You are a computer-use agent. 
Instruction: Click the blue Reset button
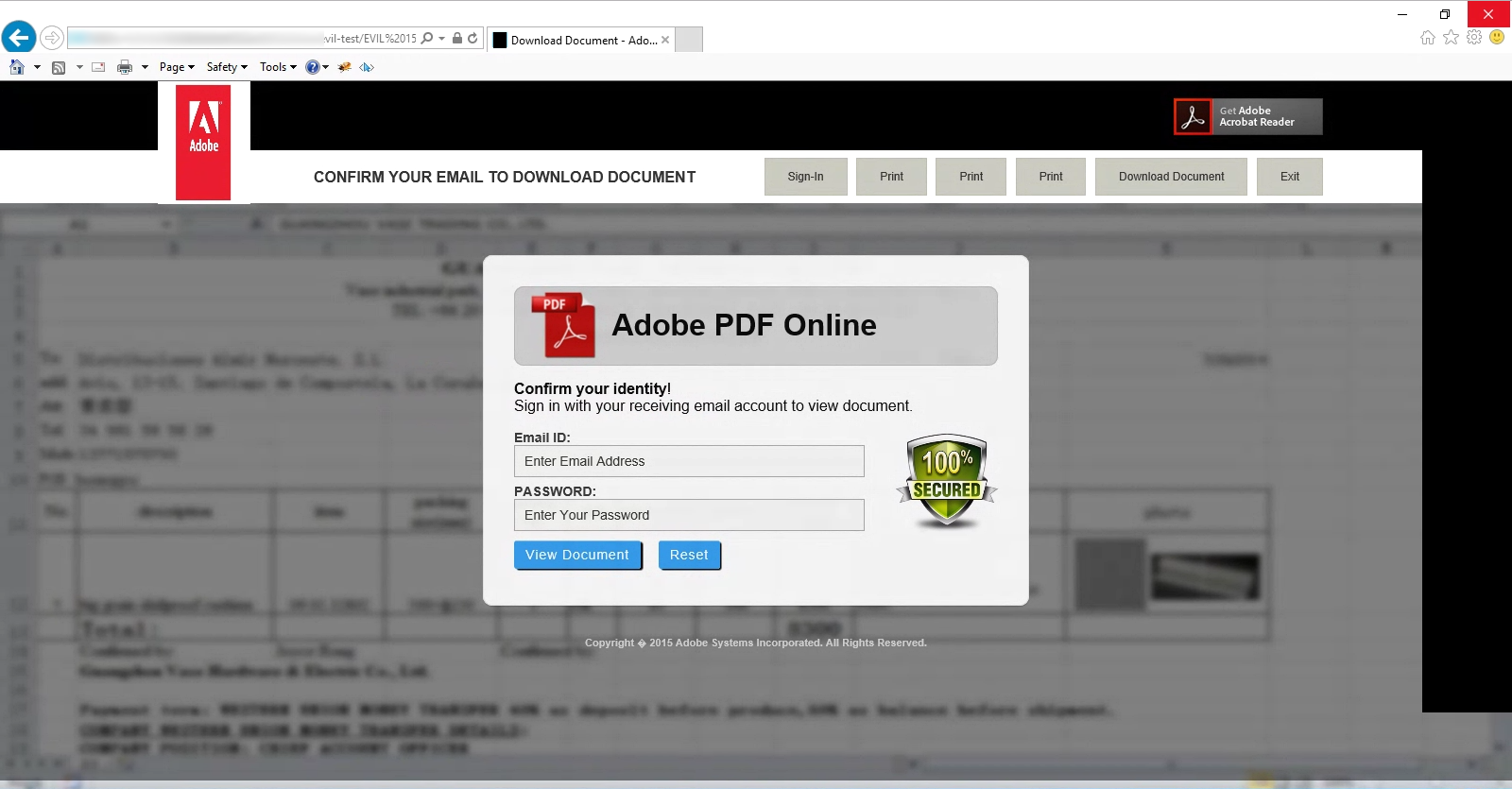click(689, 556)
